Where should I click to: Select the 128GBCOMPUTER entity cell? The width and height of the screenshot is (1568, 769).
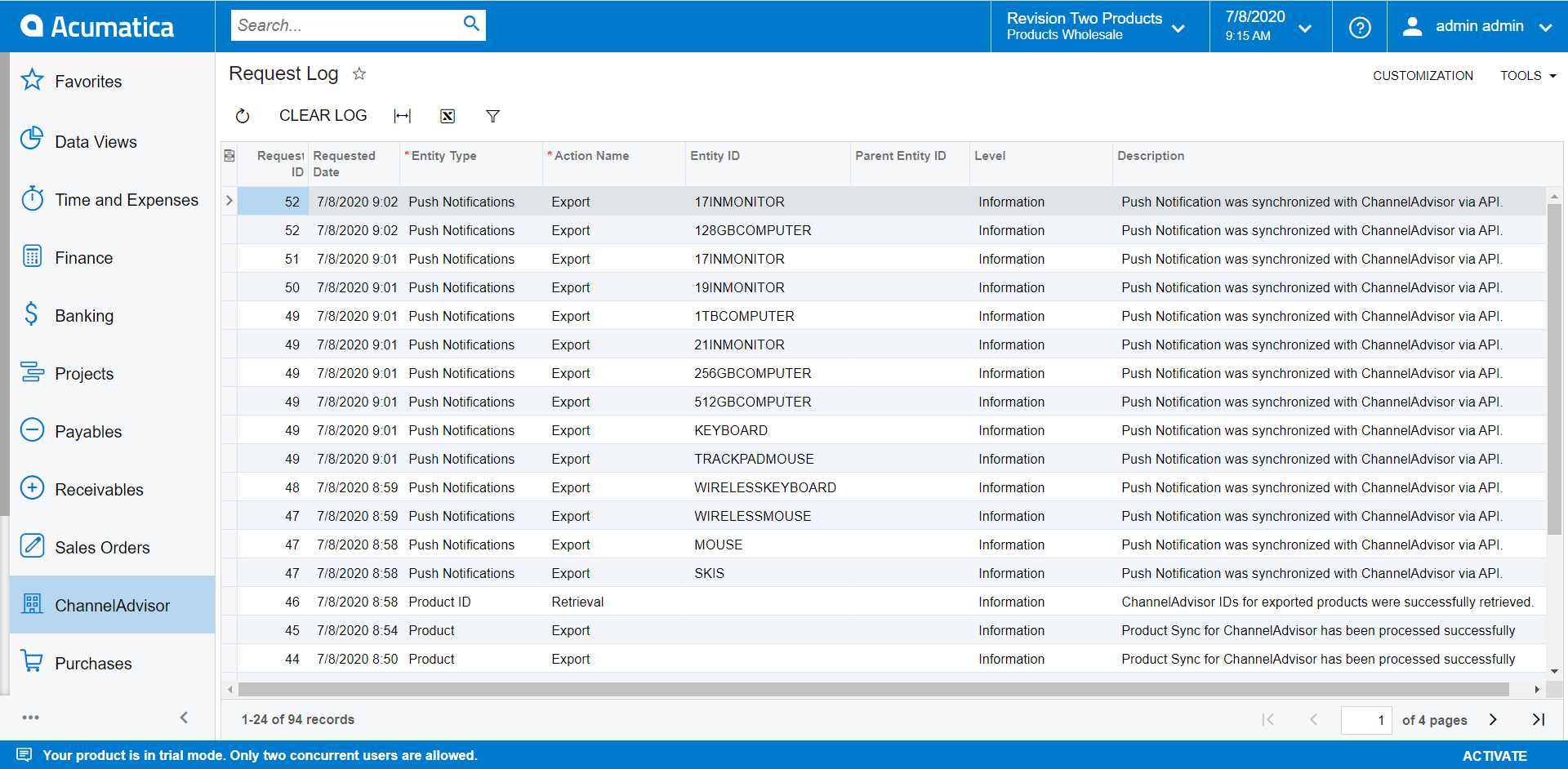pos(768,230)
